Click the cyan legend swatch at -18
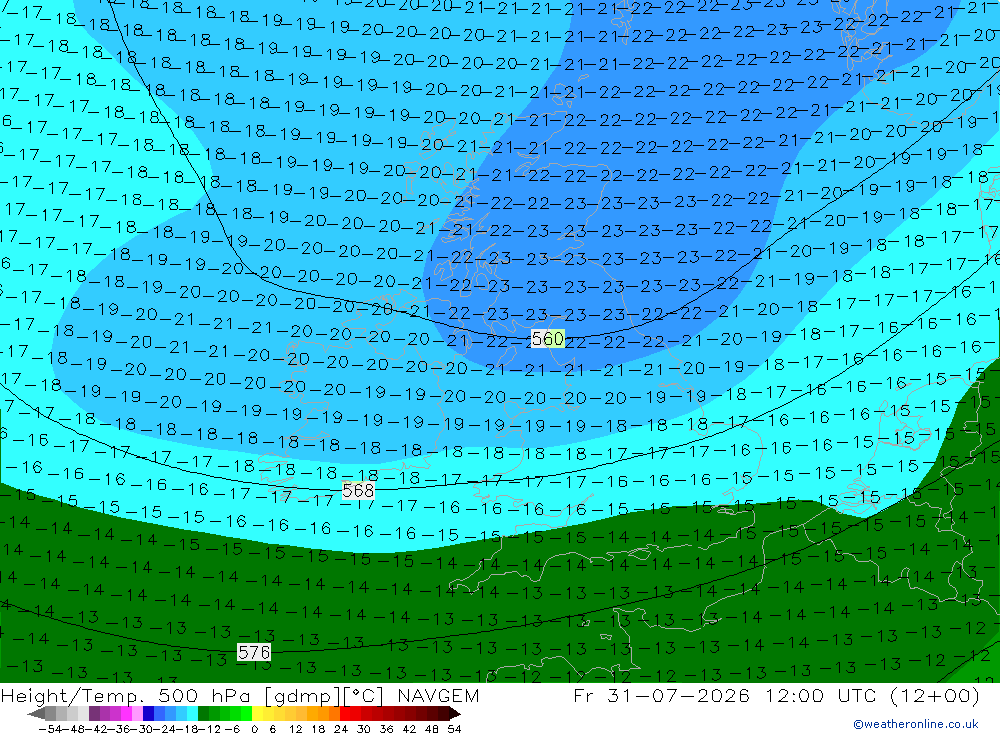The height and width of the screenshot is (733, 1000). click(x=192, y=714)
